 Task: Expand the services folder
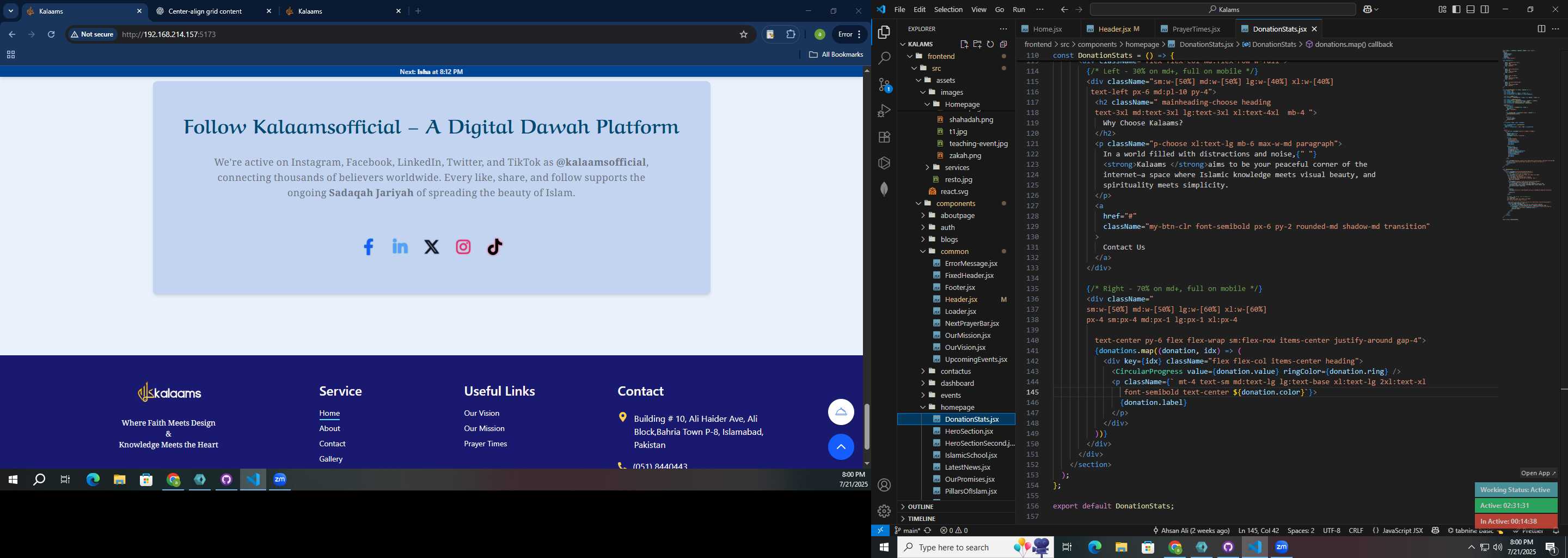(956, 167)
